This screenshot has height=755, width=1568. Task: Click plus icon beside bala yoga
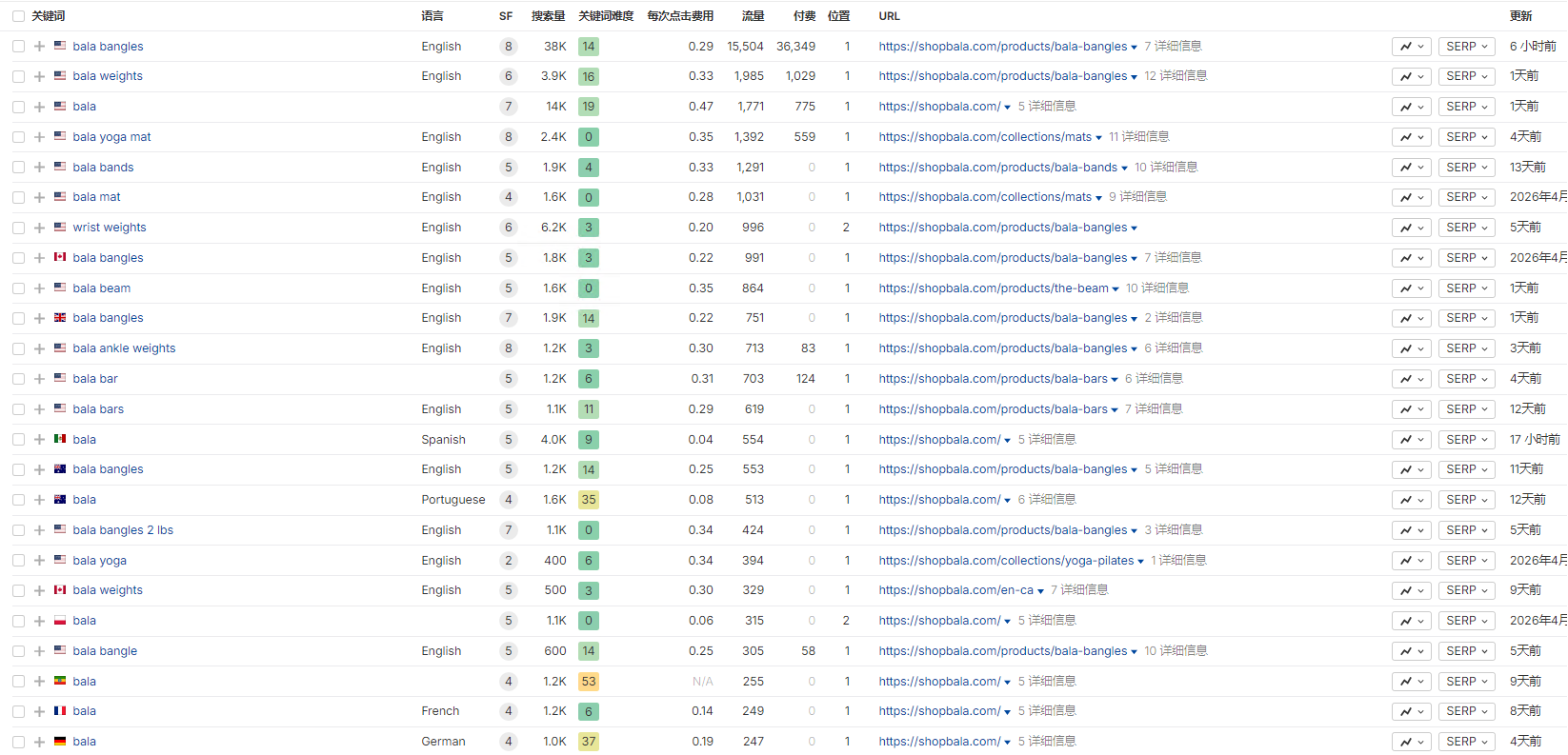click(39, 561)
